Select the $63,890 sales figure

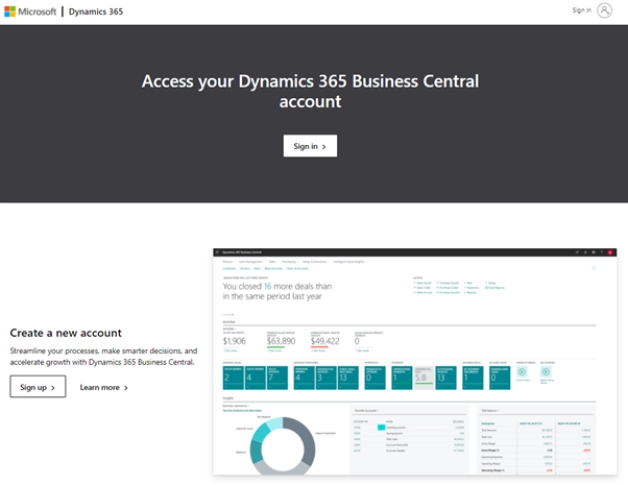point(281,341)
